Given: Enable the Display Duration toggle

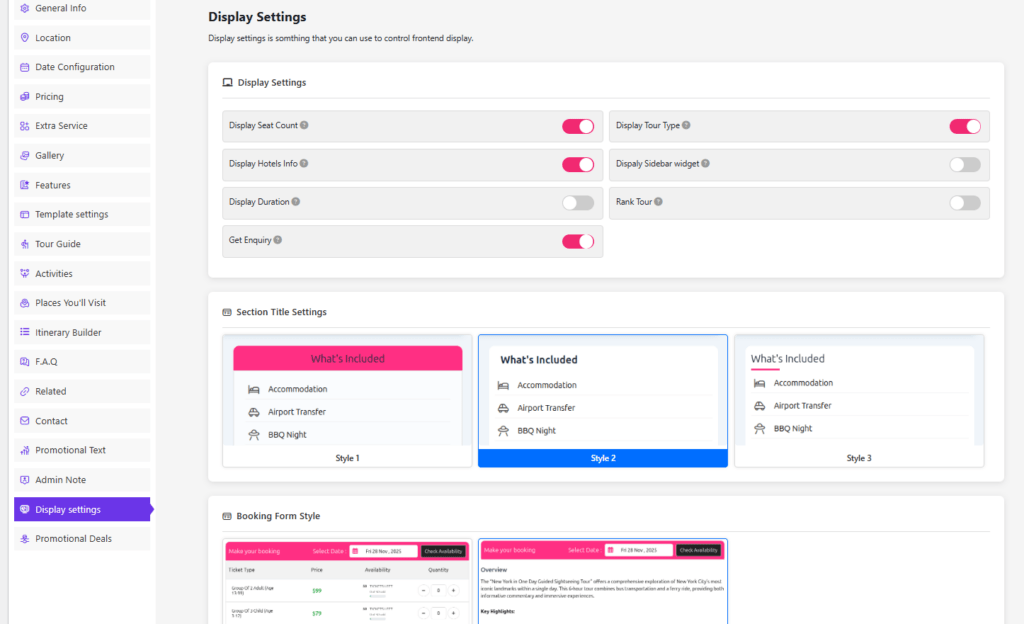Looking at the screenshot, I should (x=577, y=202).
